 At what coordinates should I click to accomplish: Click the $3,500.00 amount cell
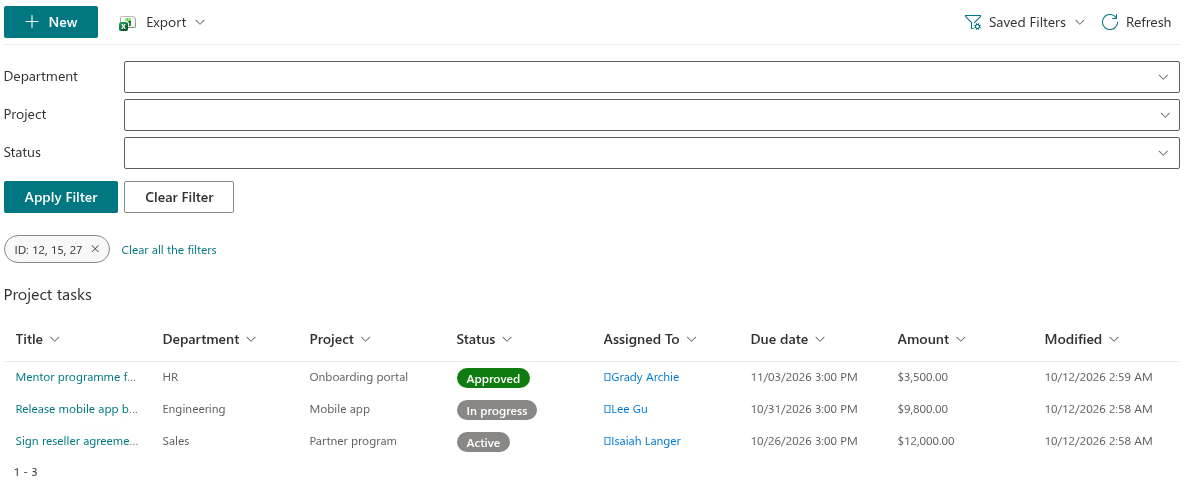[x=923, y=377]
